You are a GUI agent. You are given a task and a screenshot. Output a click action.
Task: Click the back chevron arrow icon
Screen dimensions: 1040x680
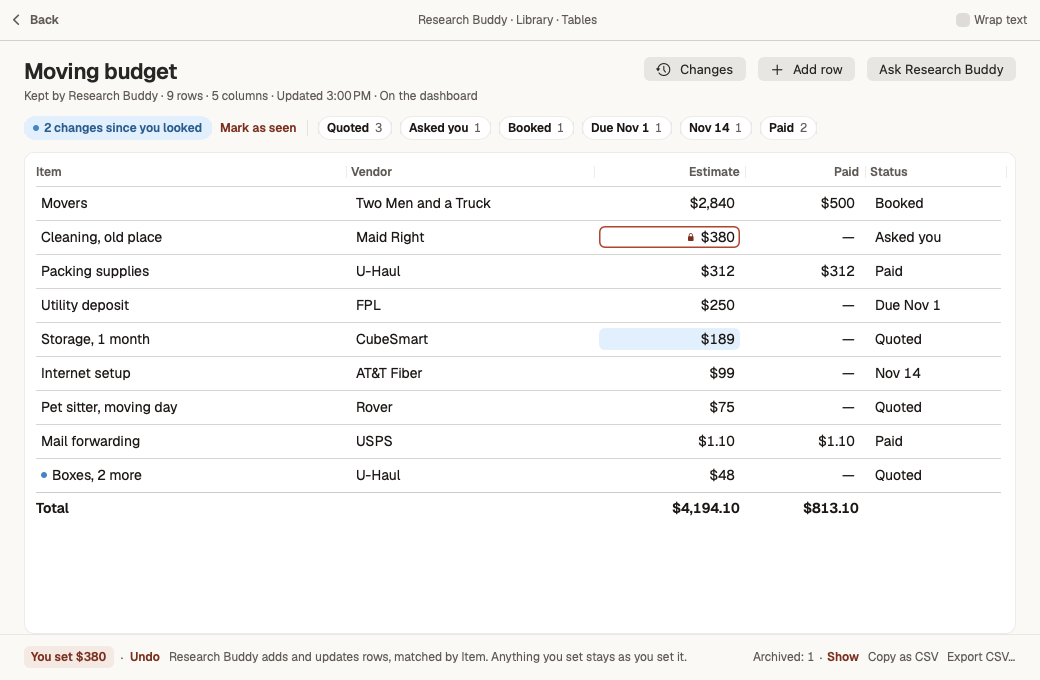(x=17, y=20)
